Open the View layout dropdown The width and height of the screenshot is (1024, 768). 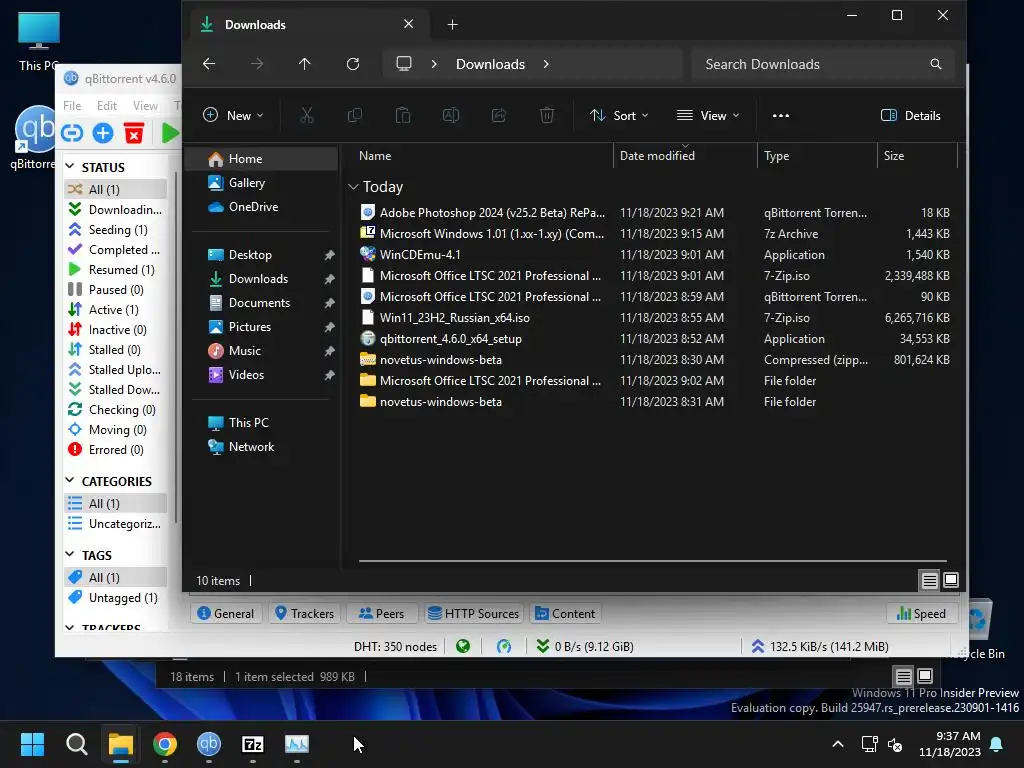(708, 116)
